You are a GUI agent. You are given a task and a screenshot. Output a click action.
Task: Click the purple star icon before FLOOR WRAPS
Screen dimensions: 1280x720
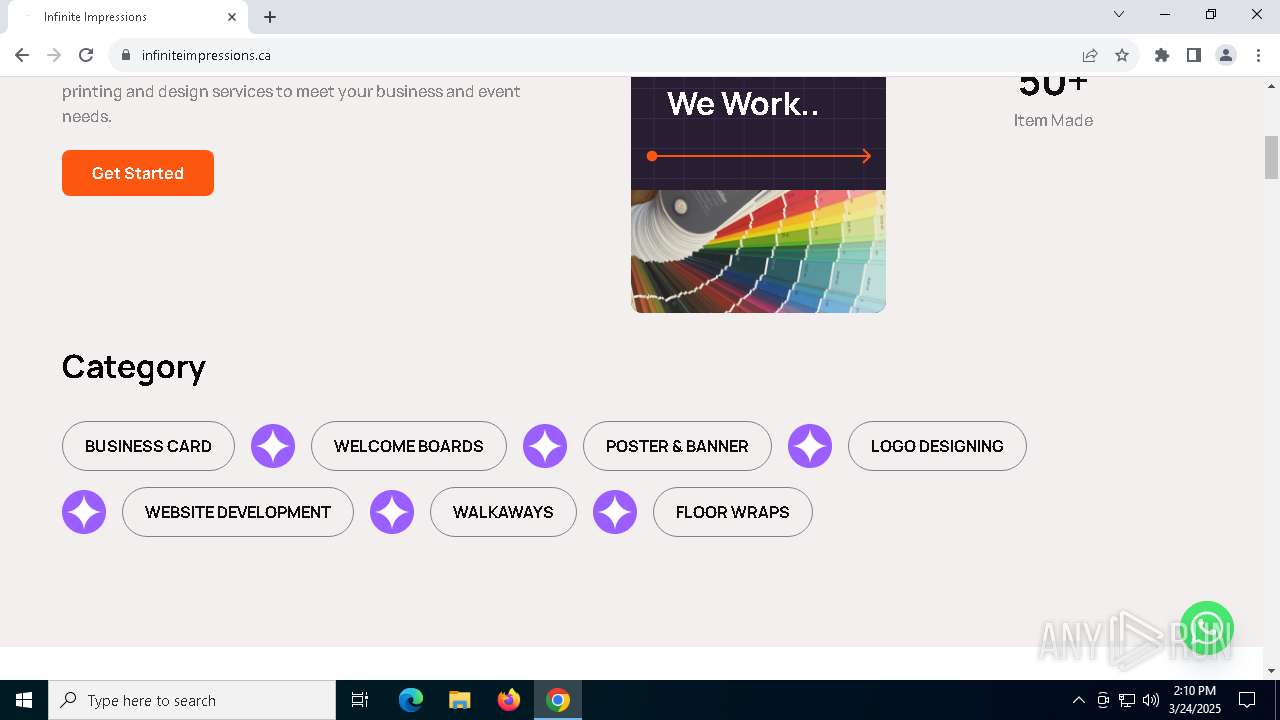(615, 512)
